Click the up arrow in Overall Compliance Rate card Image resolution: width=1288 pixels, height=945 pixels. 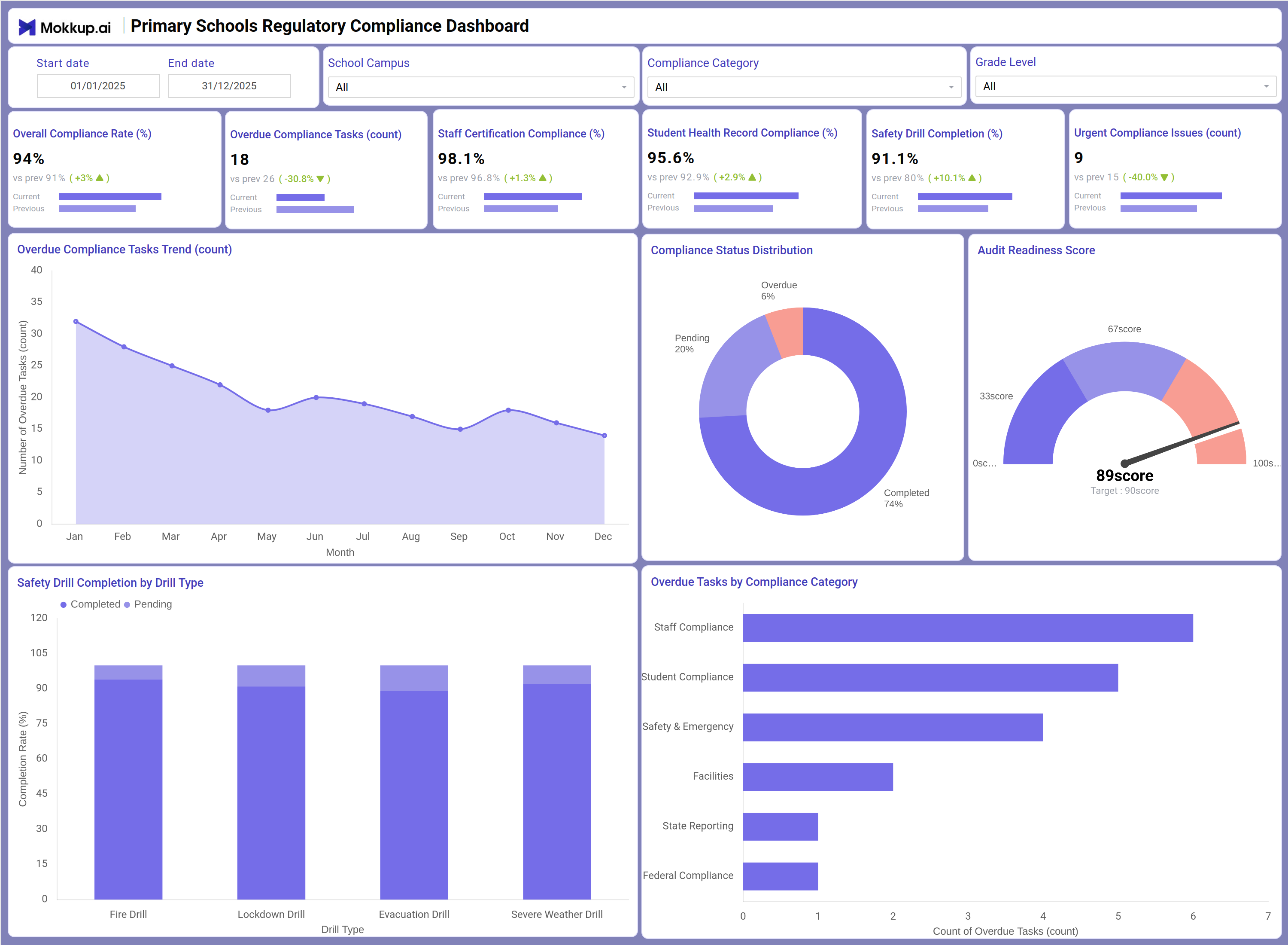point(100,178)
